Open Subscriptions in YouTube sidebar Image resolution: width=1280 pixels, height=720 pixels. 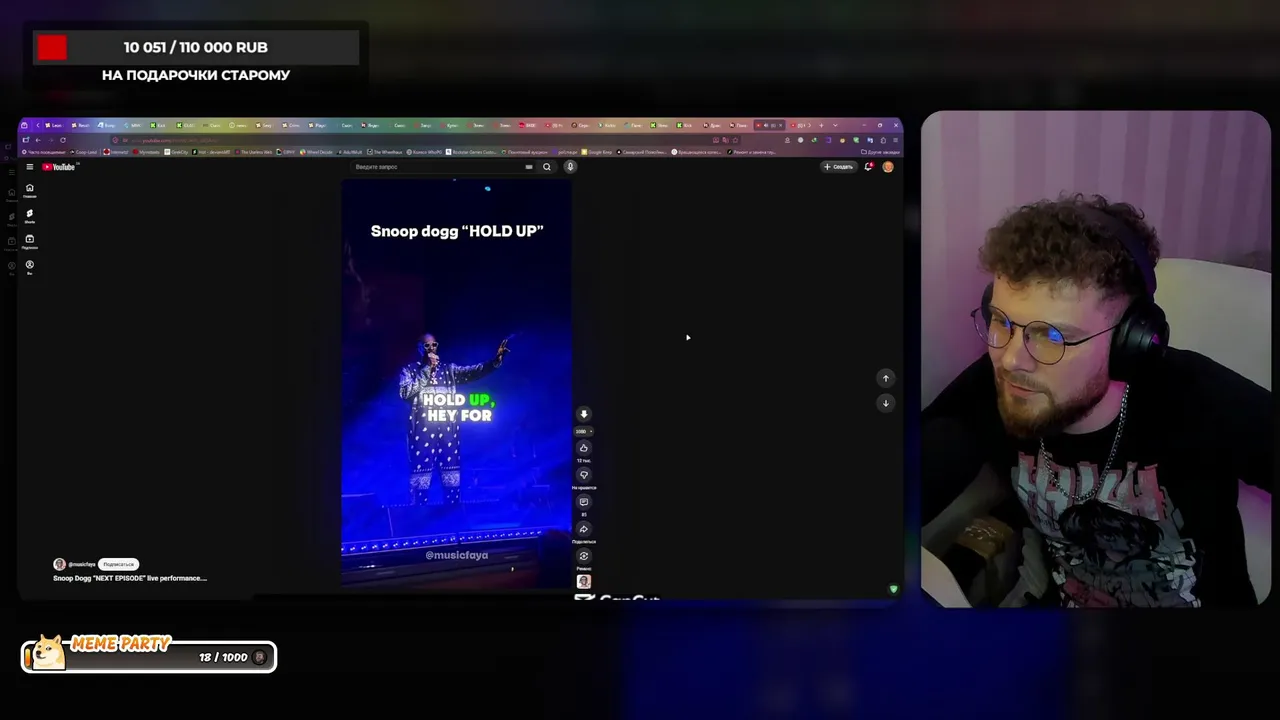click(30, 241)
